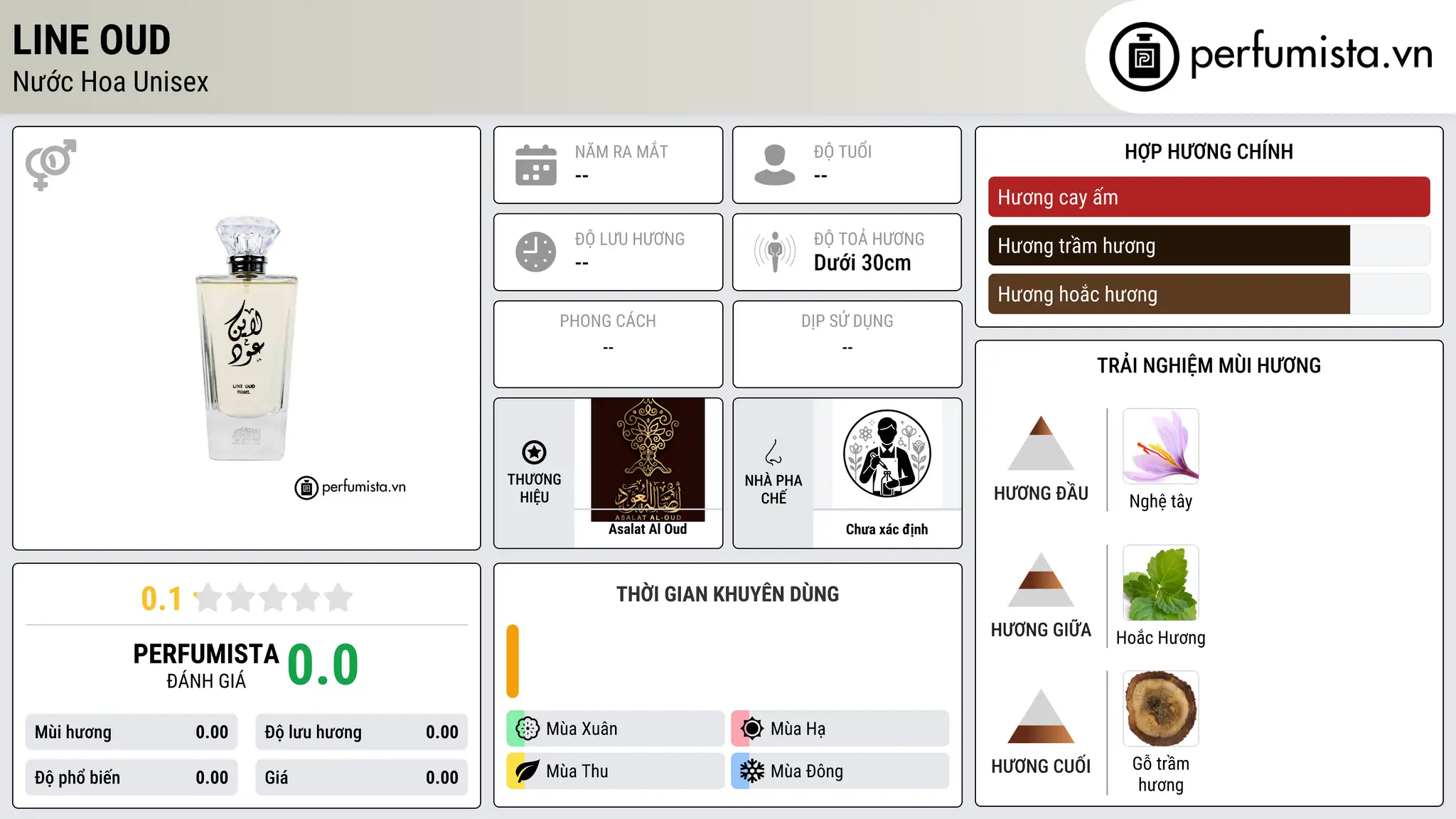Click the red Hương cay ấm accord bar
Screen dimensions: 1456x819
tap(1209, 197)
